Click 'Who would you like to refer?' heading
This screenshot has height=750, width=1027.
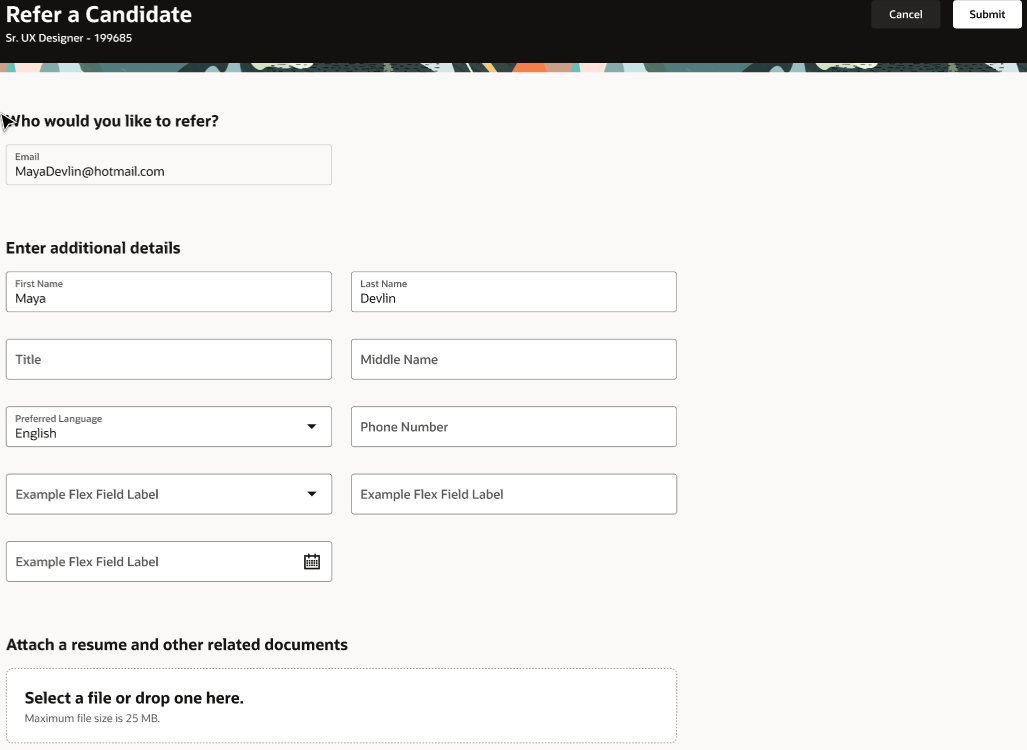pyautogui.click(x=112, y=121)
